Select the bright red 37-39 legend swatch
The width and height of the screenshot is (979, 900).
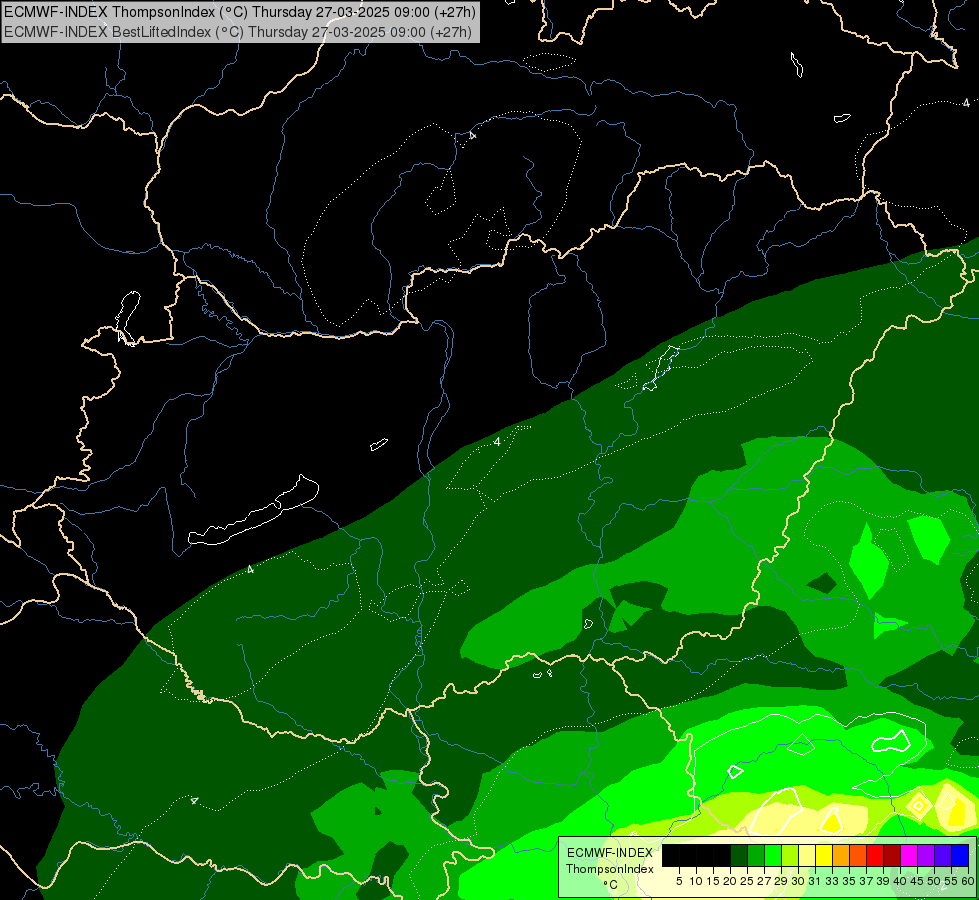pos(875,855)
